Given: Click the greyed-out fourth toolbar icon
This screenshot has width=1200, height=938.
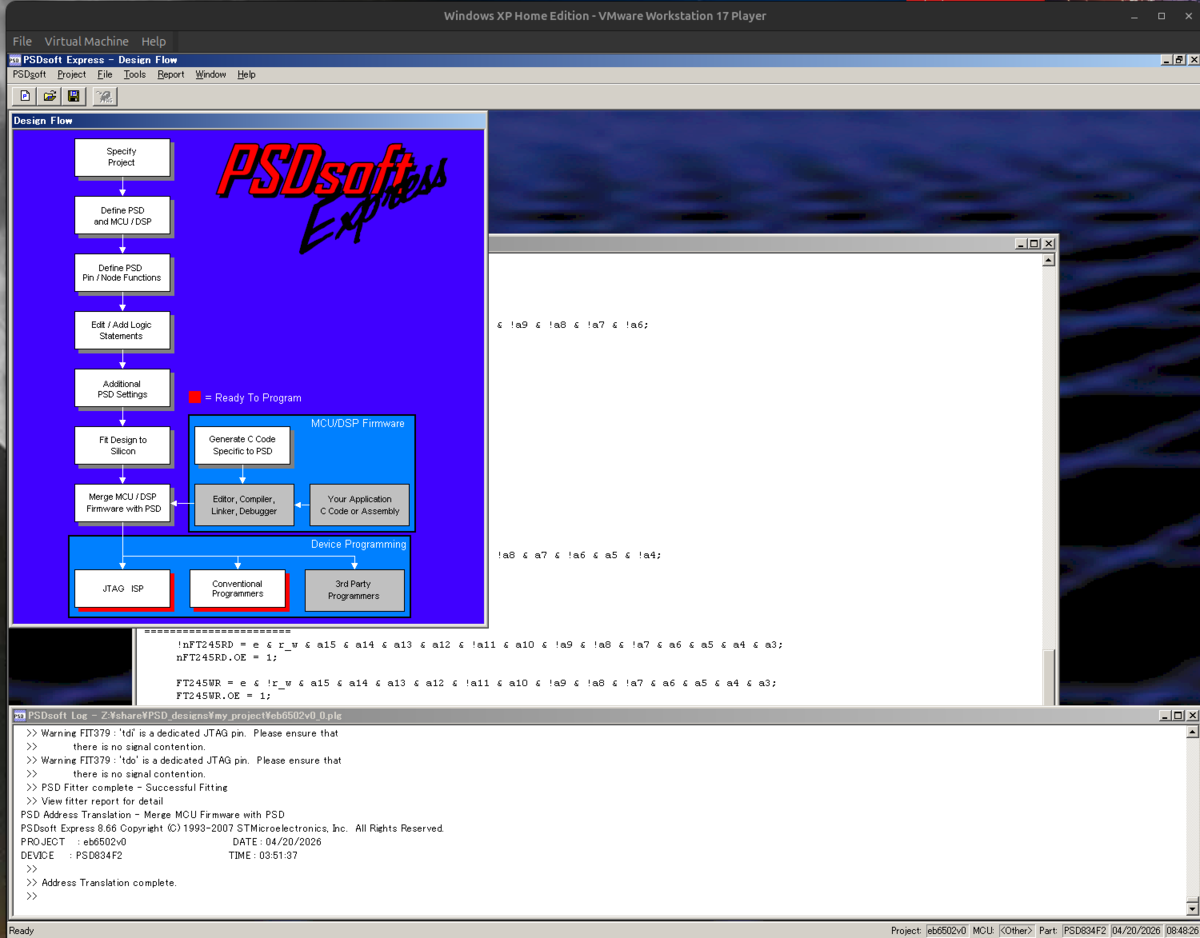Looking at the screenshot, I should (104, 96).
